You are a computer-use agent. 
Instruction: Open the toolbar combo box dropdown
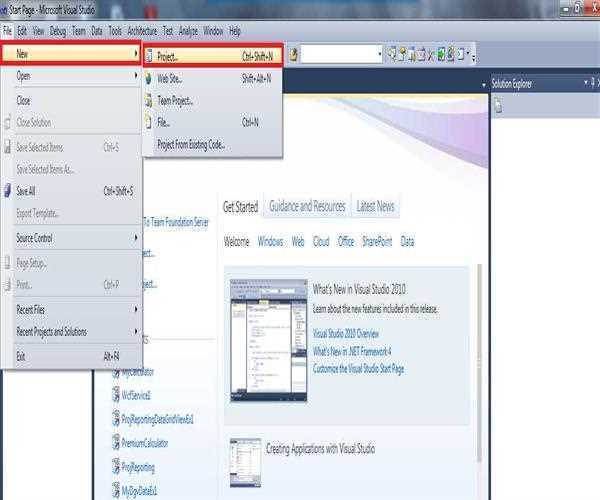point(377,54)
